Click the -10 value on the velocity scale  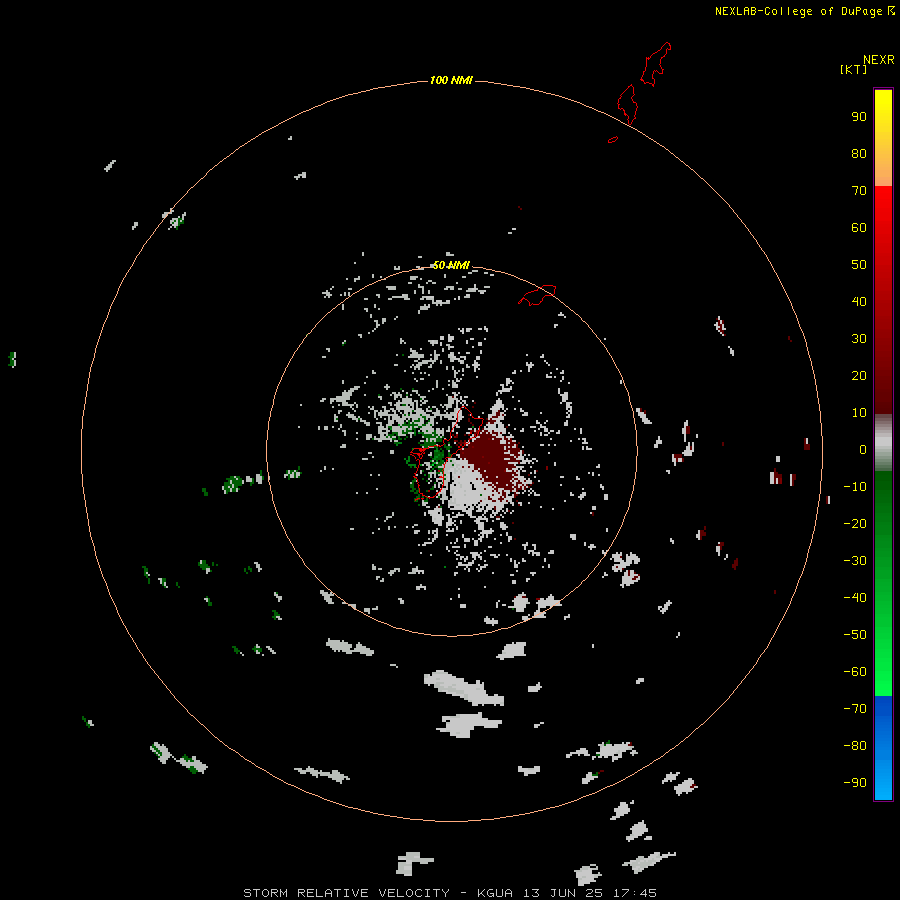point(855,487)
